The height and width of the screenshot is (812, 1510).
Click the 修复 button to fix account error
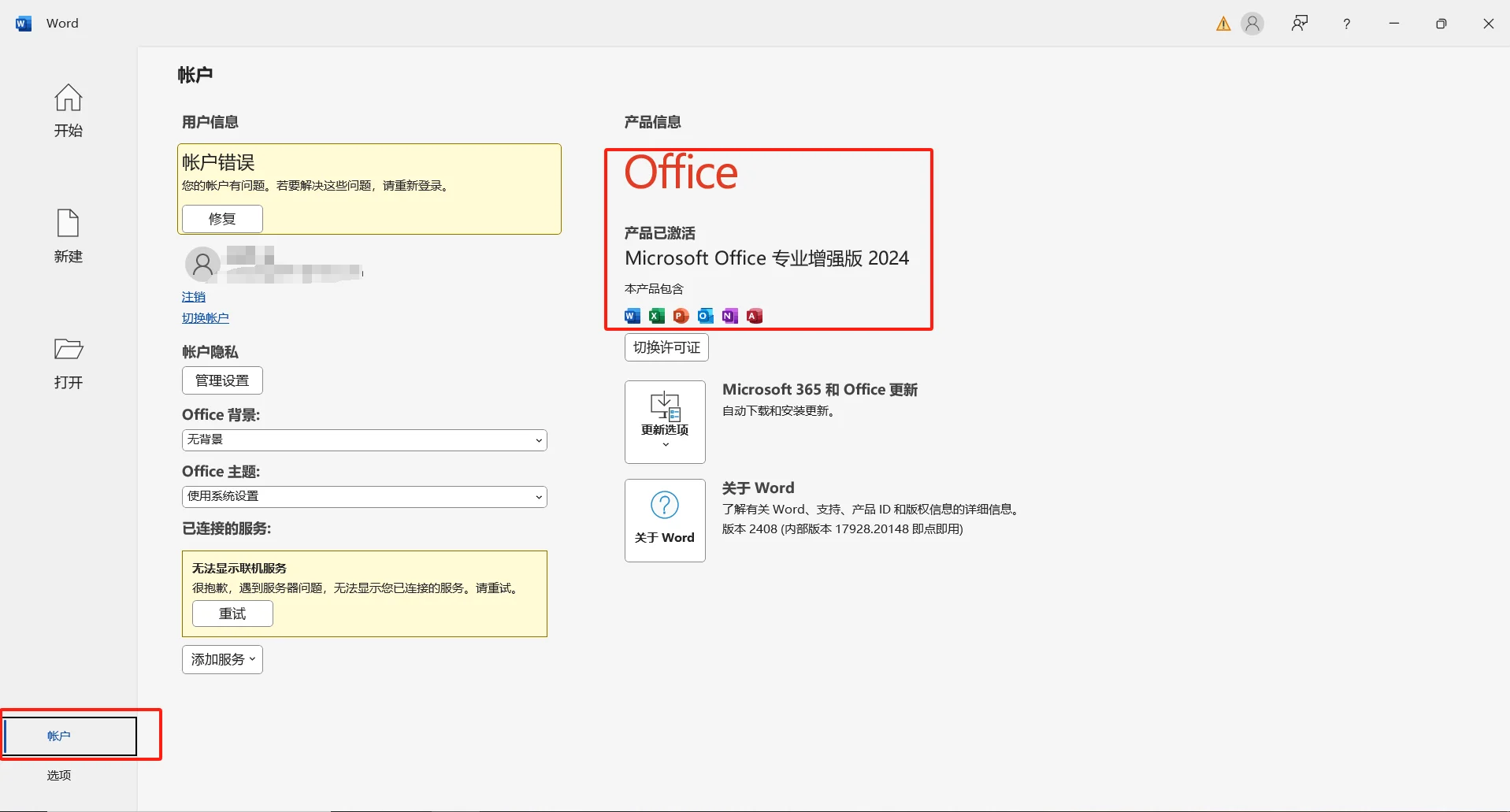click(x=221, y=218)
